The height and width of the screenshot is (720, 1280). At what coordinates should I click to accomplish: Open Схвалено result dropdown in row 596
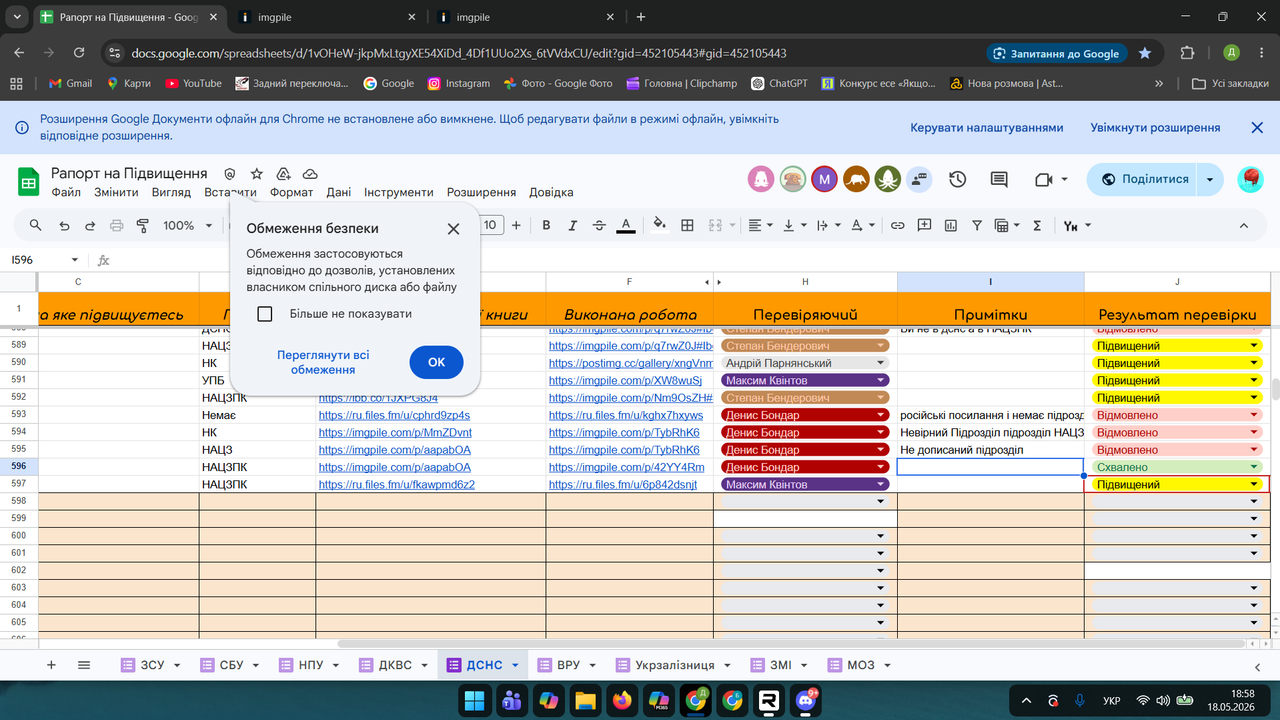[x=1254, y=467]
